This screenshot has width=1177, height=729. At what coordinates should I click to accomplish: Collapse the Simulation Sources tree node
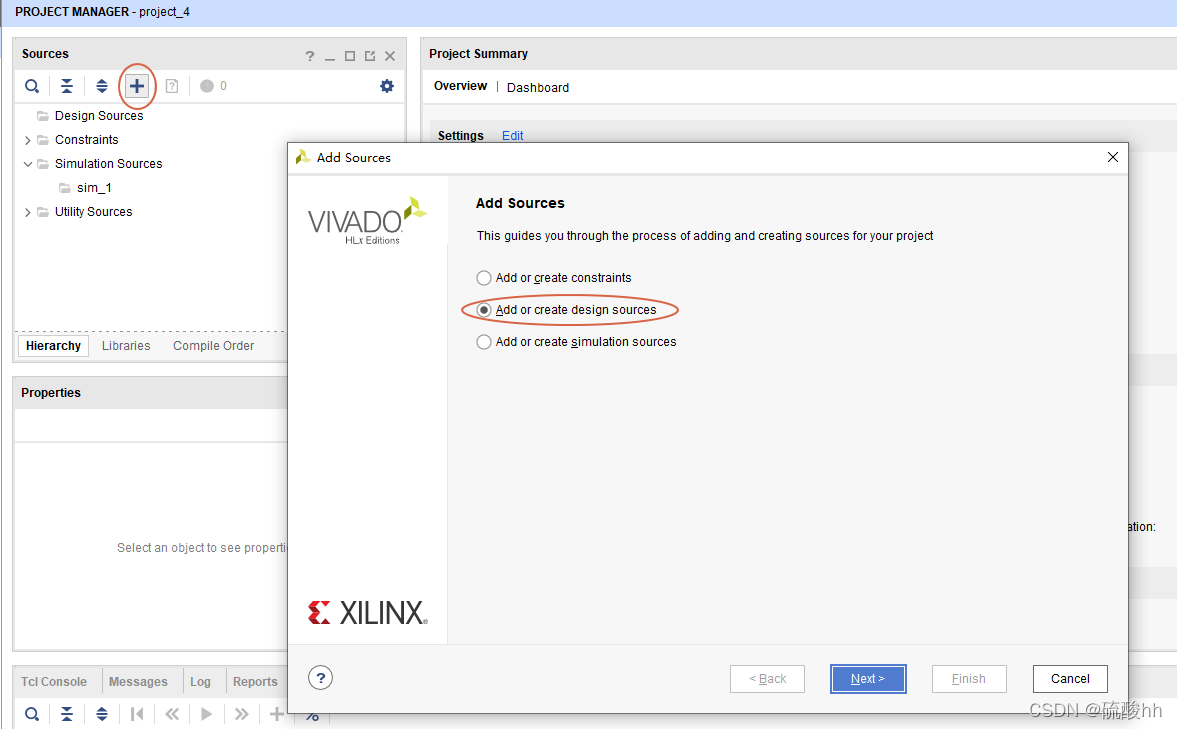pos(28,164)
